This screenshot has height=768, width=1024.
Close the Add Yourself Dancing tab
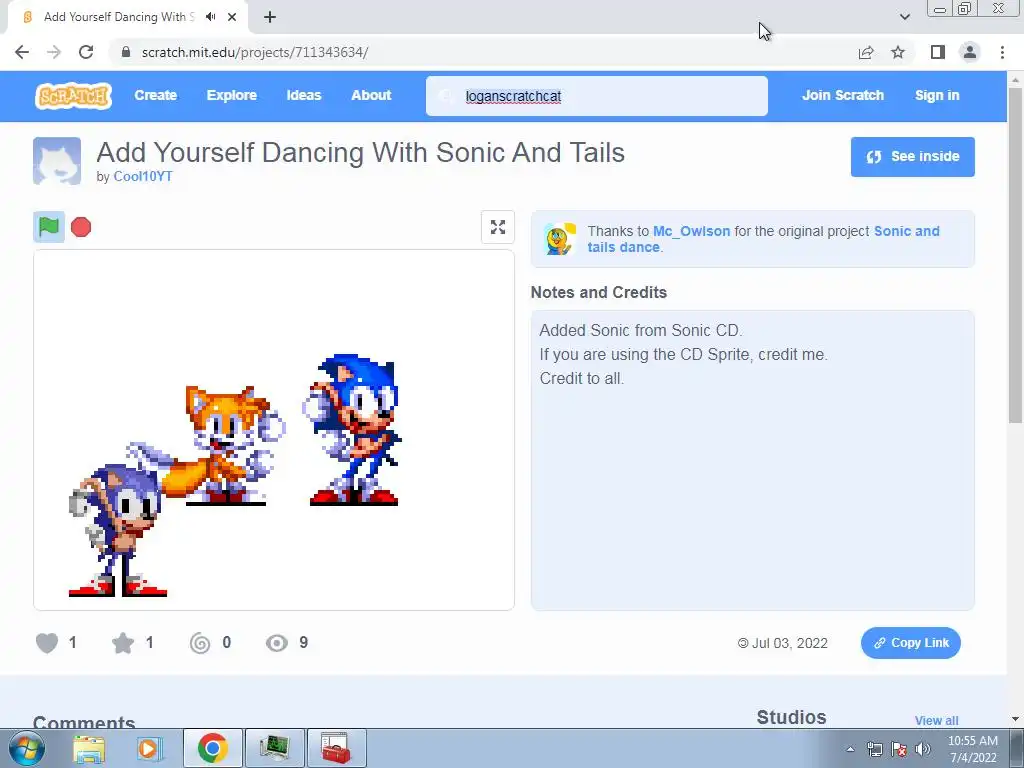tap(232, 17)
